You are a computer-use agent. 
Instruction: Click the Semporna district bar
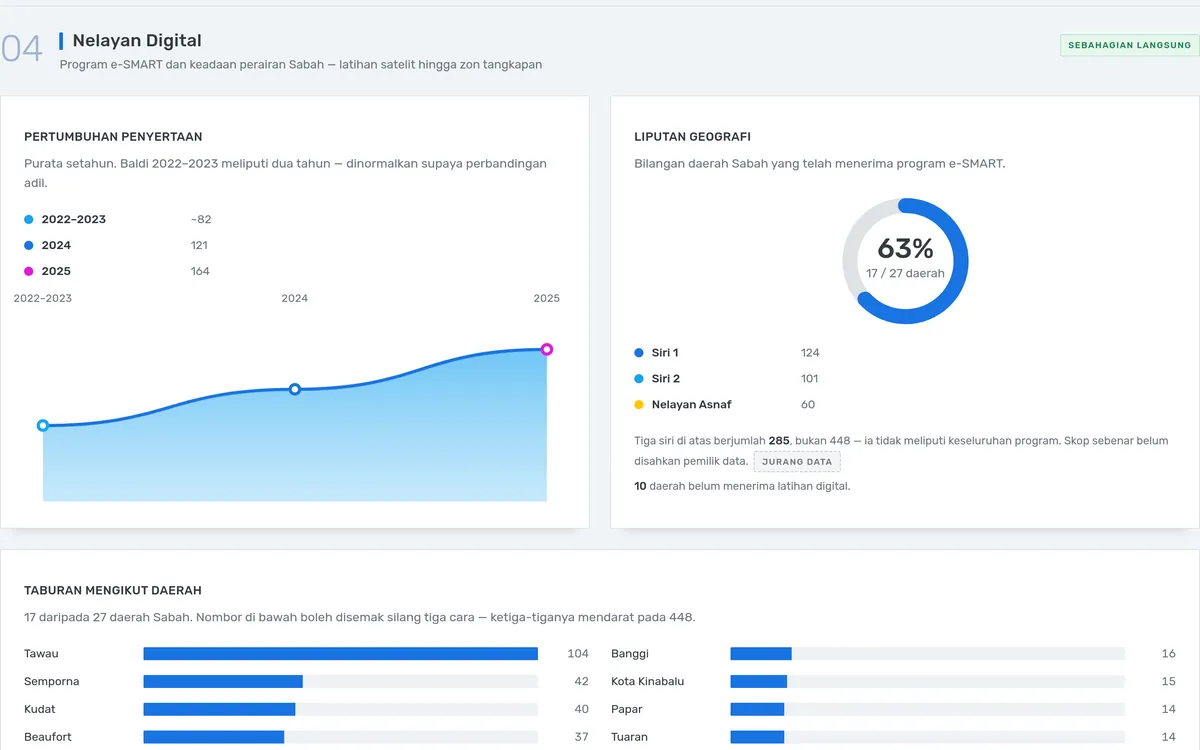[341, 682]
